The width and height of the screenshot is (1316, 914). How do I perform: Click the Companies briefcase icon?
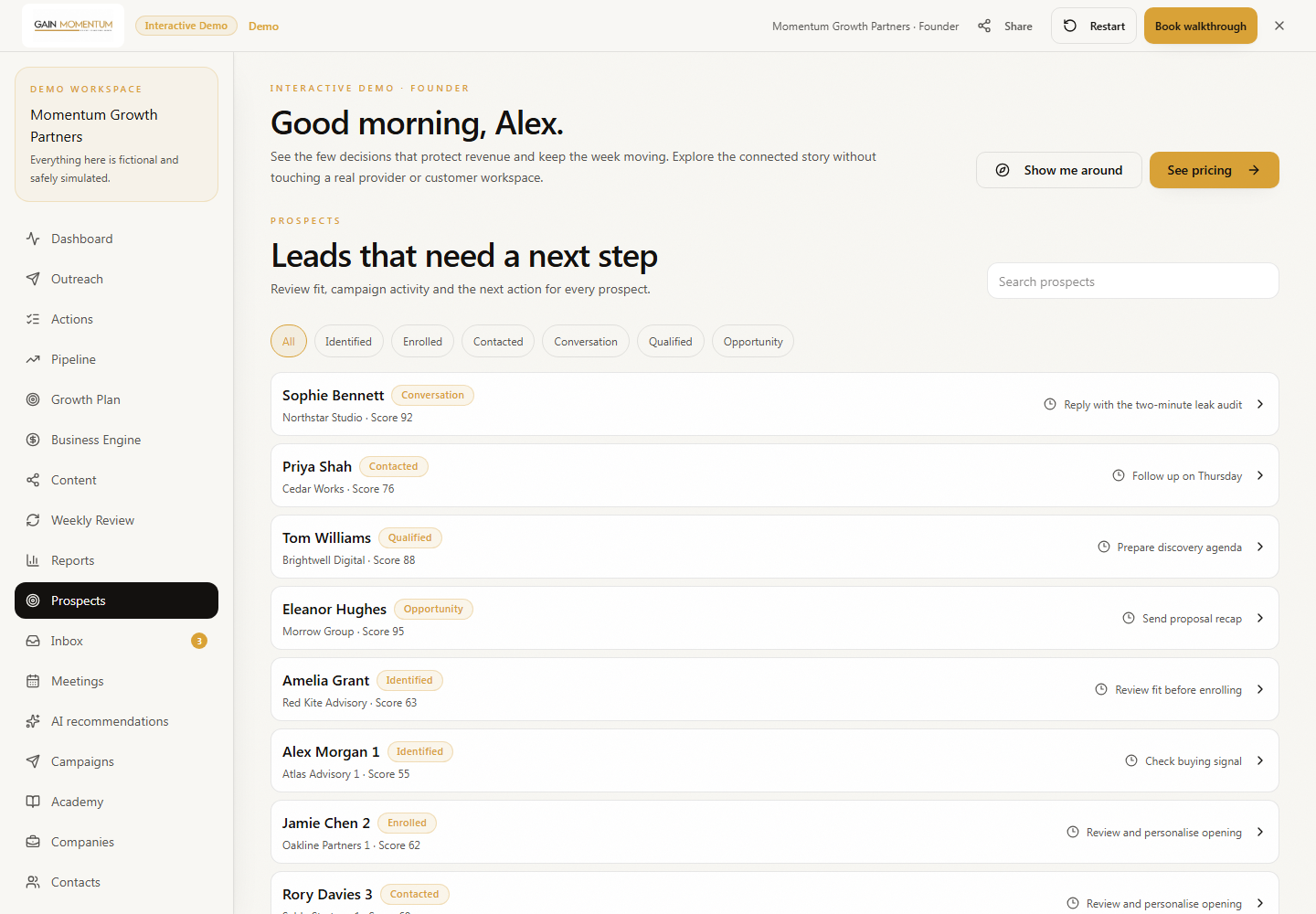click(x=33, y=842)
